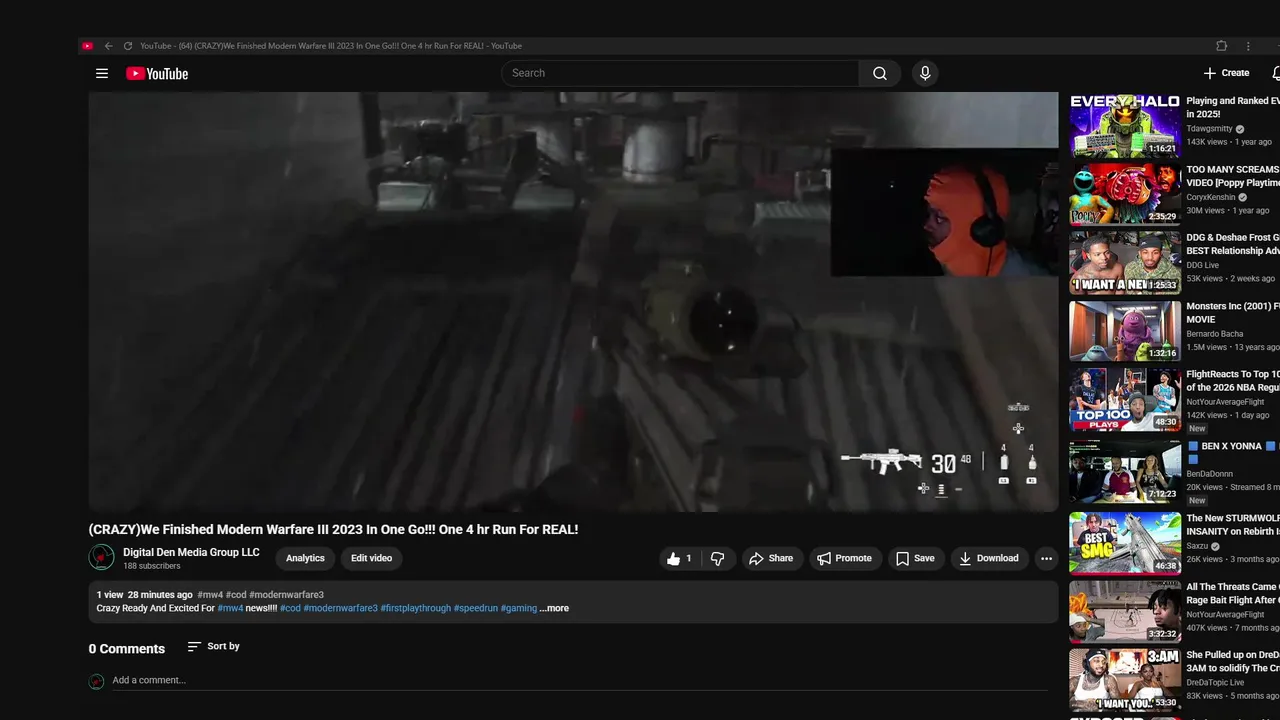The width and height of the screenshot is (1280, 720).
Task: Click the tab favicon in browser bar
Action: pyautogui.click(x=88, y=46)
